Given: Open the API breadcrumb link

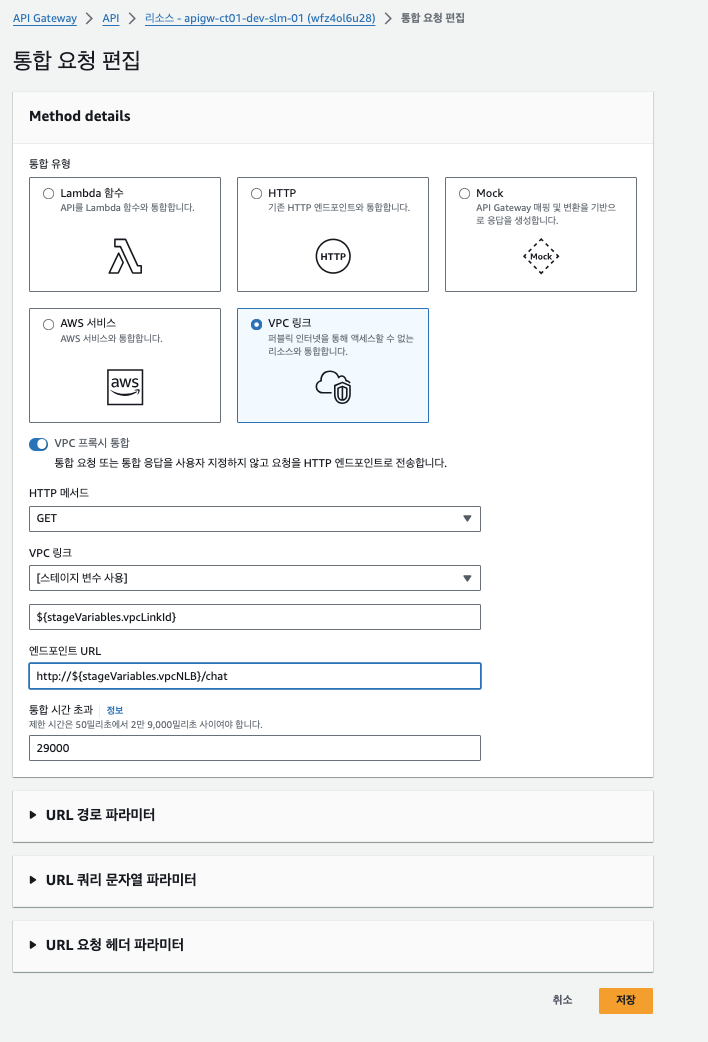Looking at the screenshot, I should coord(111,18).
